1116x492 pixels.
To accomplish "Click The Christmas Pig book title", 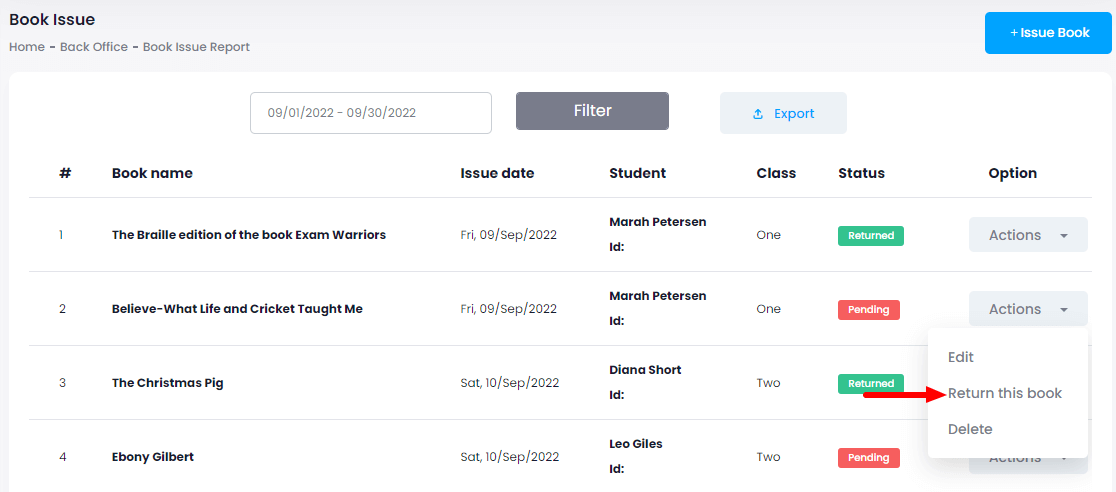I will (167, 383).
